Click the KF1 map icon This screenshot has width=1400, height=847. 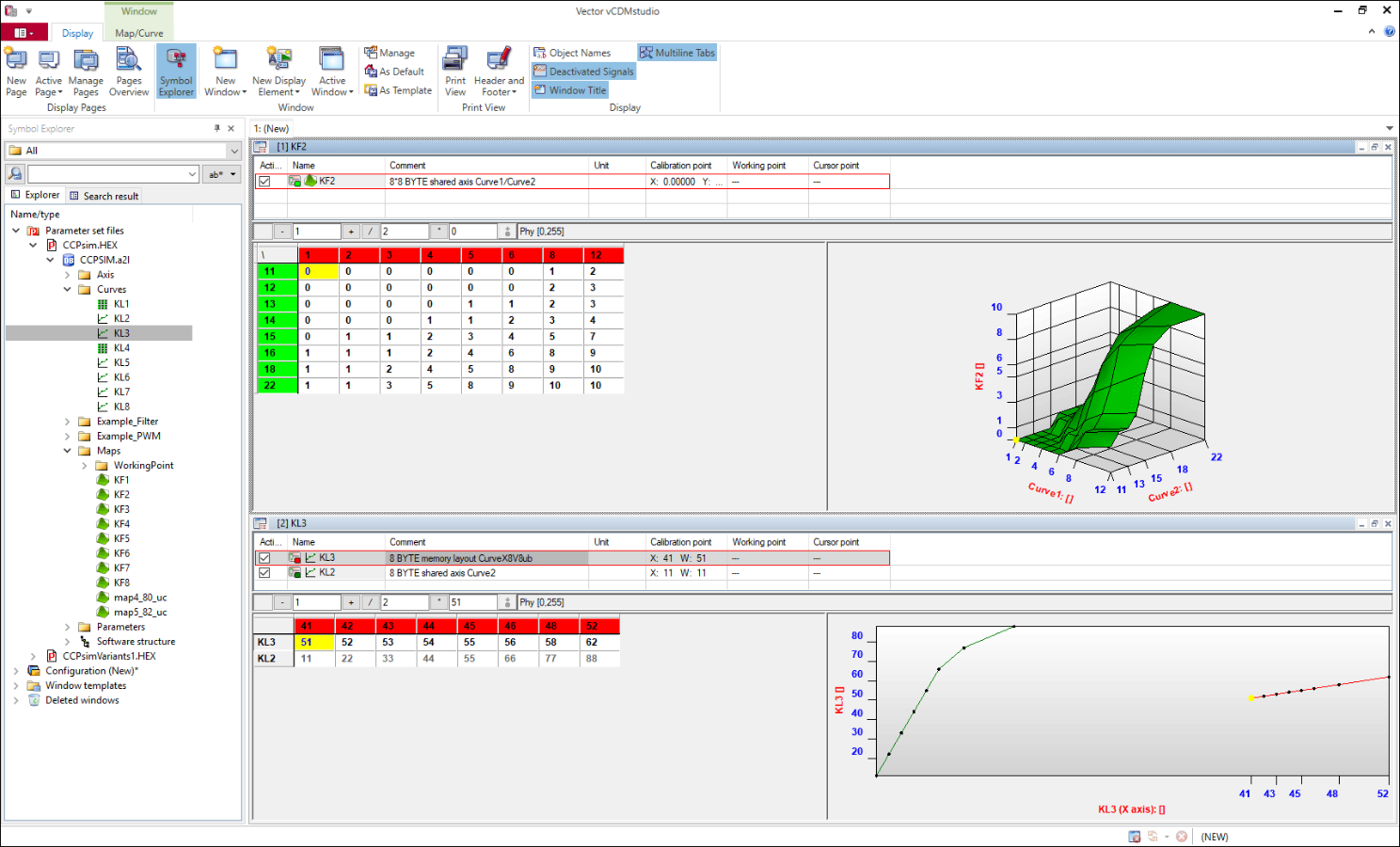tap(103, 480)
